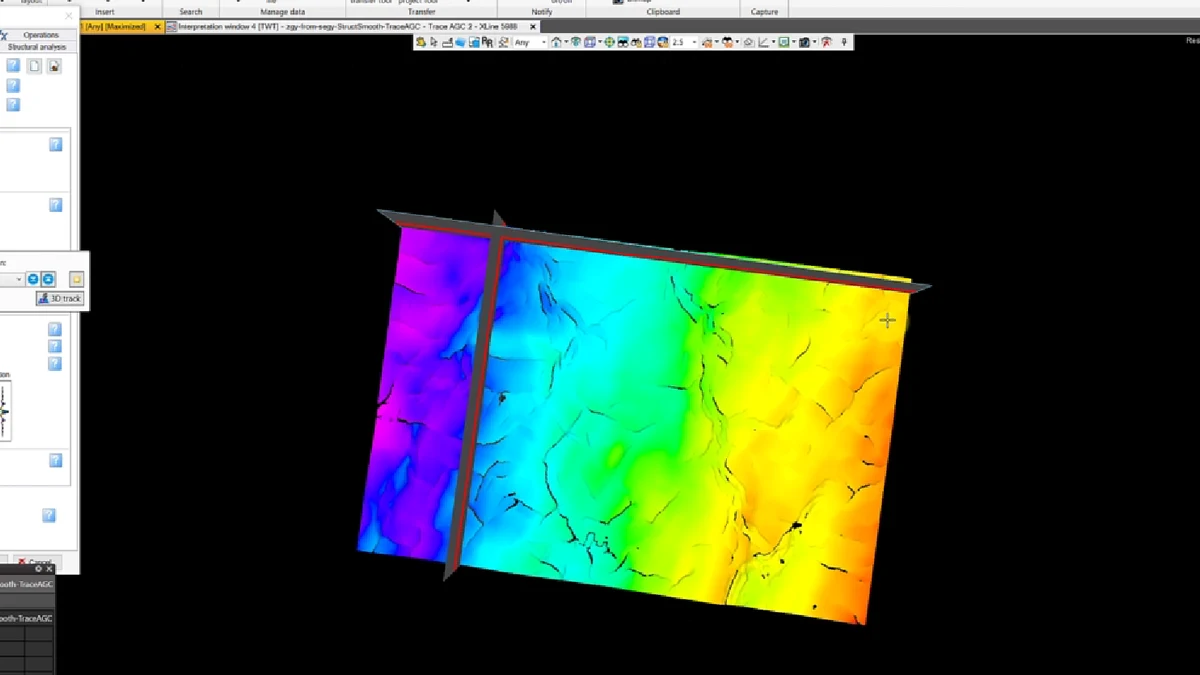Click the icon left of the 2.5 field
Image resolution: width=1200 pixels, height=675 pixels.
pyautogui.click(x=663, y=42)
